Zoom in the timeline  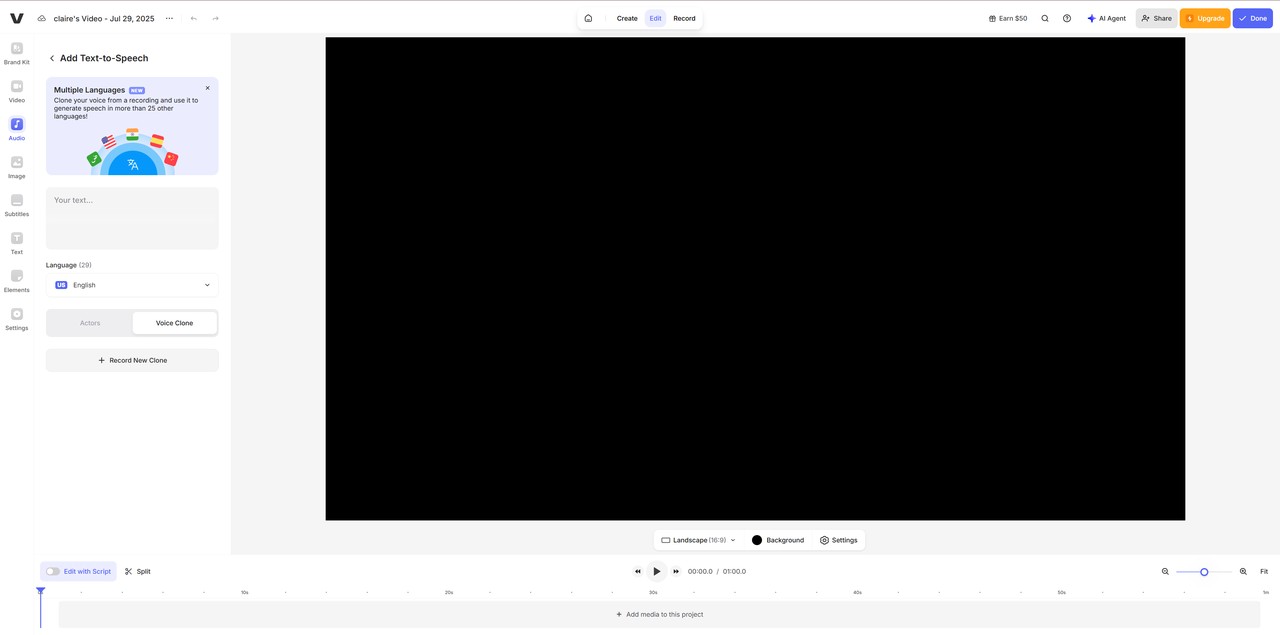click(1243, 571)
